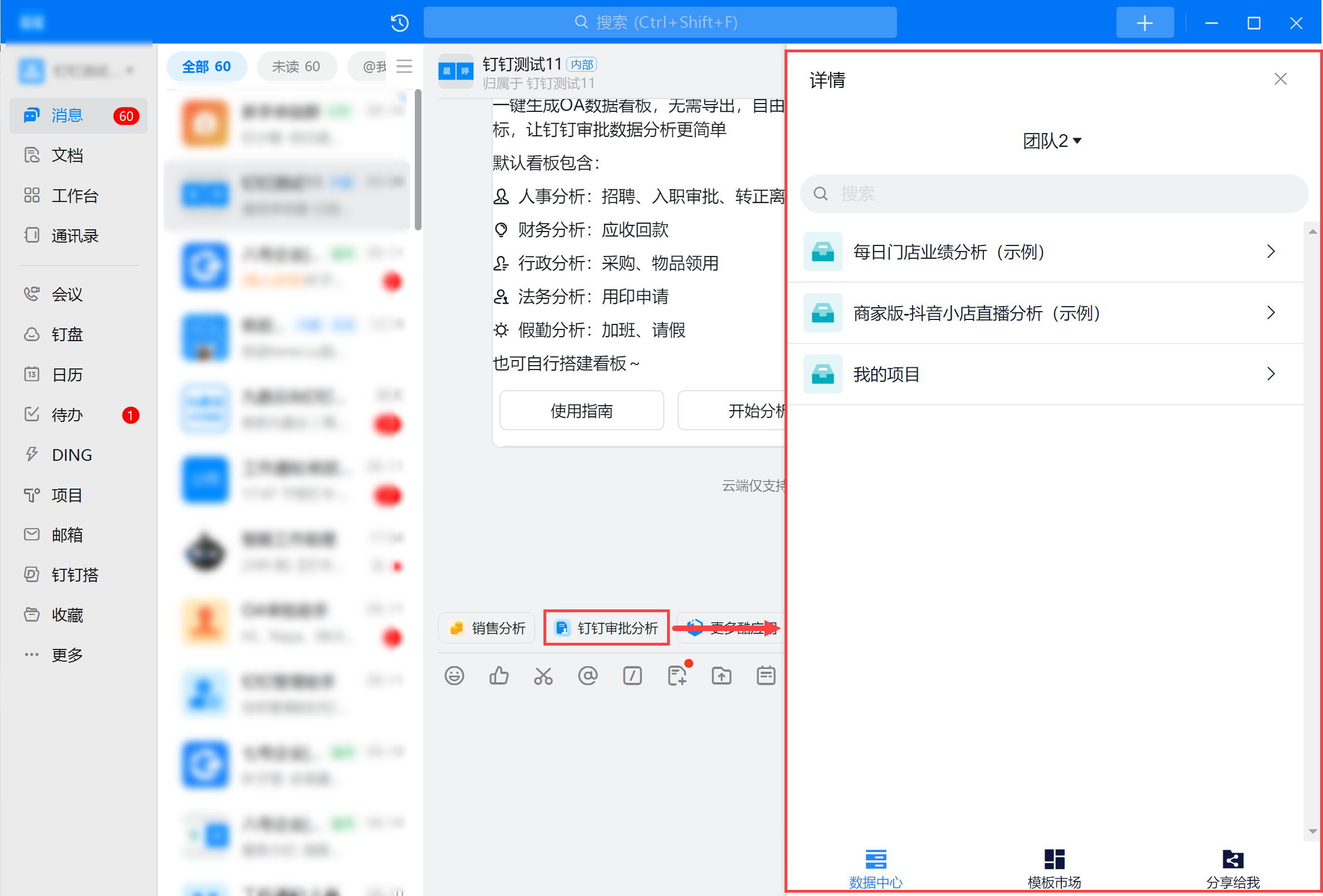Click the 开始分析 button

pyautogui.click(x=732, y=410)
